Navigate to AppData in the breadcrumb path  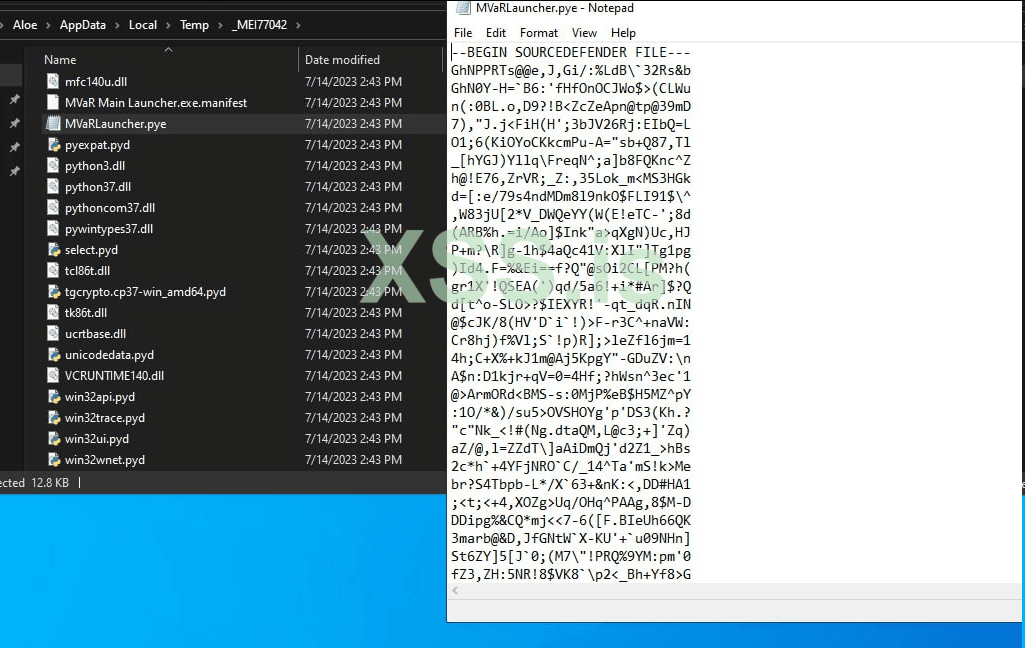[x=82, y=25]
